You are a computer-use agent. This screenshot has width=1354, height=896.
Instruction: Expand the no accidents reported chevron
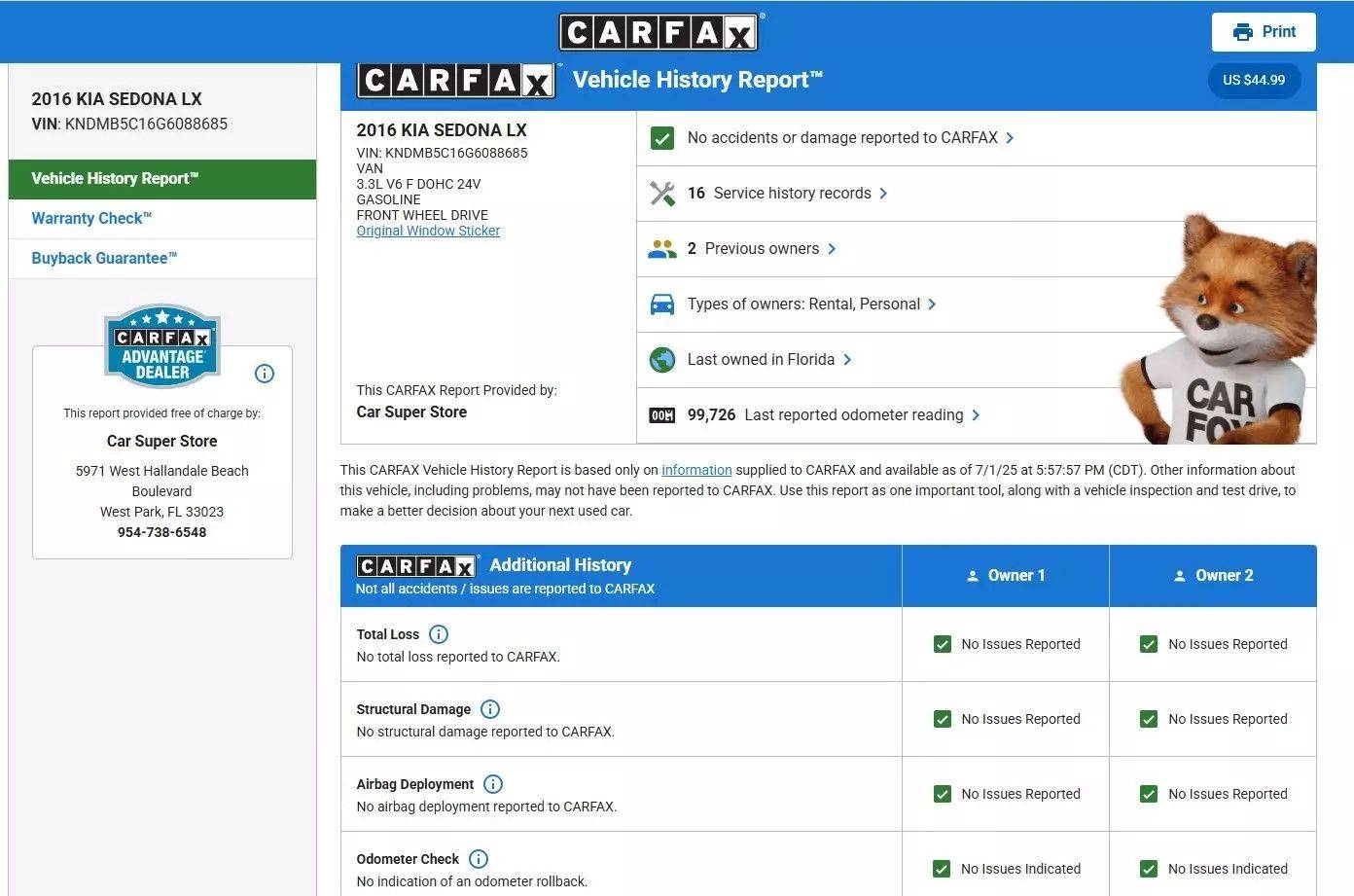pos(1010,138)
